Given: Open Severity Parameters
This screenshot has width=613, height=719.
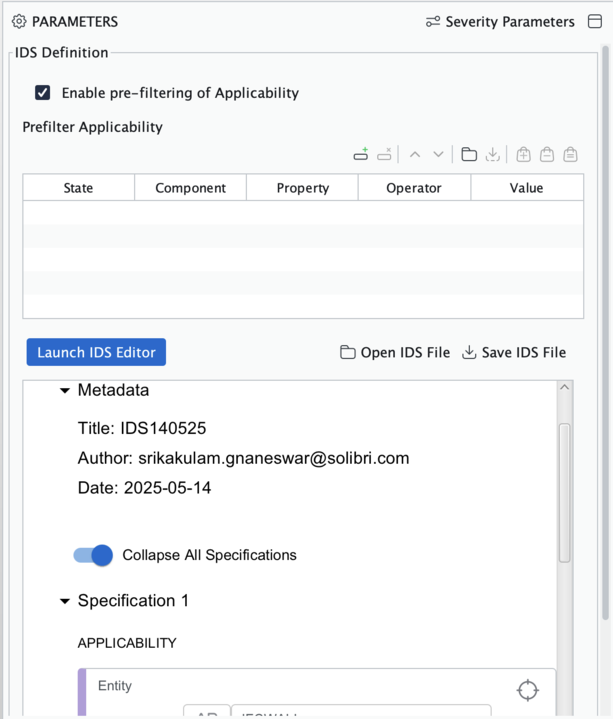Looking at the screenshot, I should click(x=500, y=21).
